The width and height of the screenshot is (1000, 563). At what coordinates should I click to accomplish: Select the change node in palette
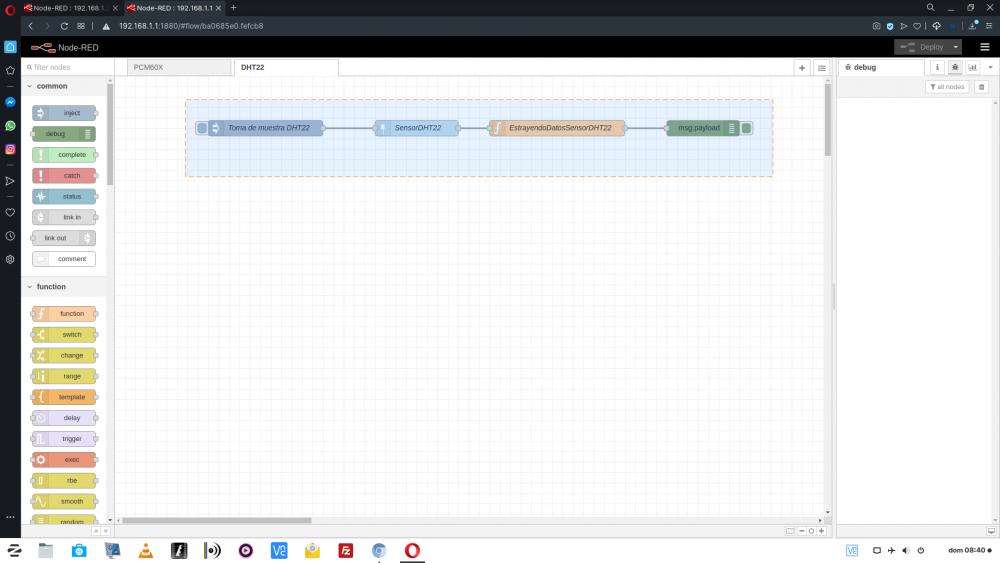pyautogui.click(x=64, y=355)
